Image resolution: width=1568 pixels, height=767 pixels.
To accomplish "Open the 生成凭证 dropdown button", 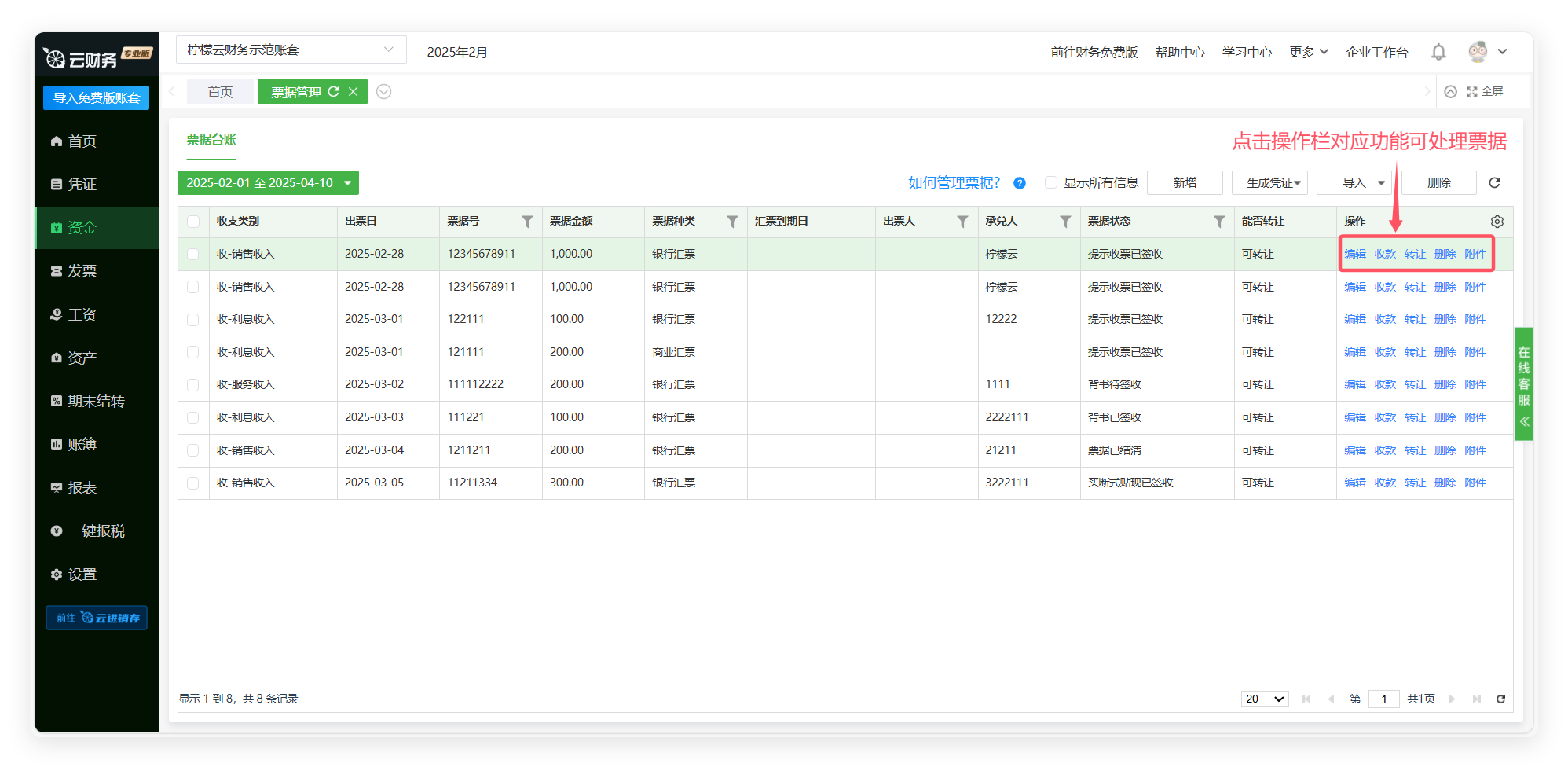I will (x=1269, y=182).
